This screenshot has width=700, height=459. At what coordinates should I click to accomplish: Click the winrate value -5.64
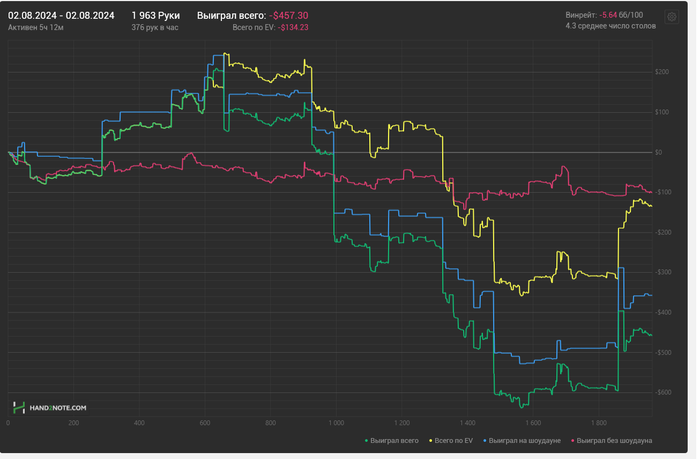pos(608,15)
